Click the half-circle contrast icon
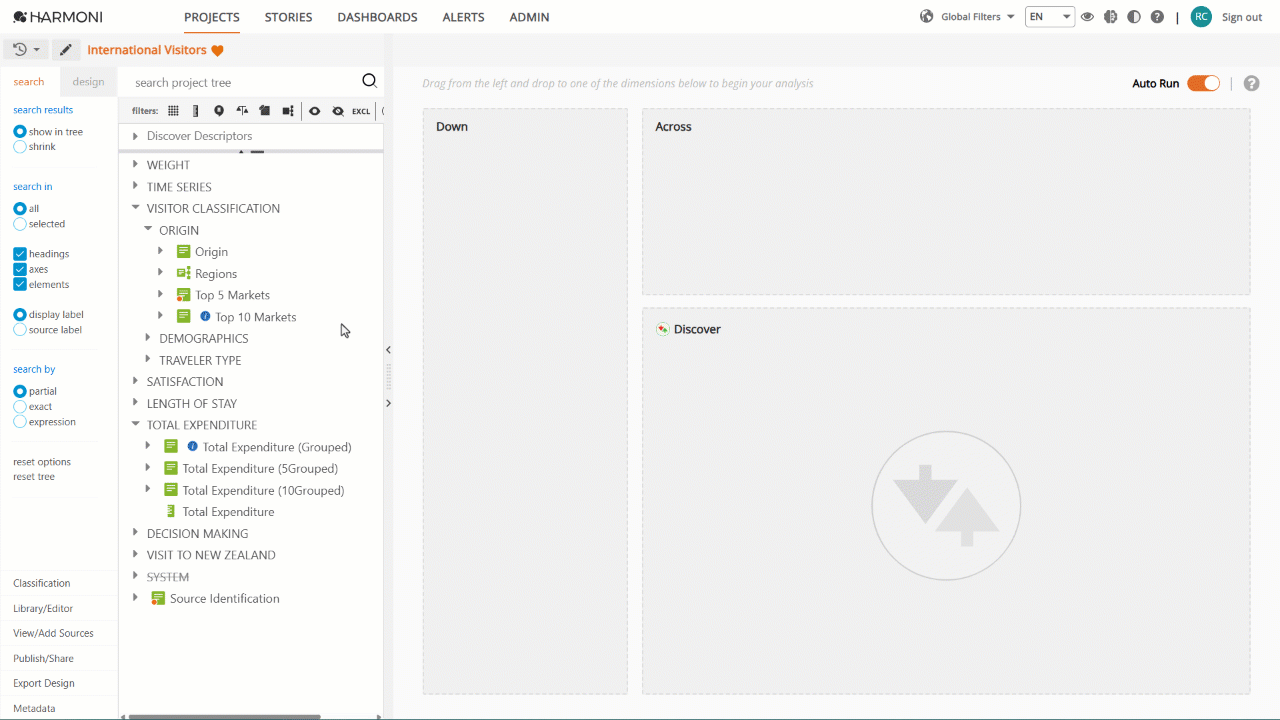This screenshot has height=720, width=1280. 1133,17
